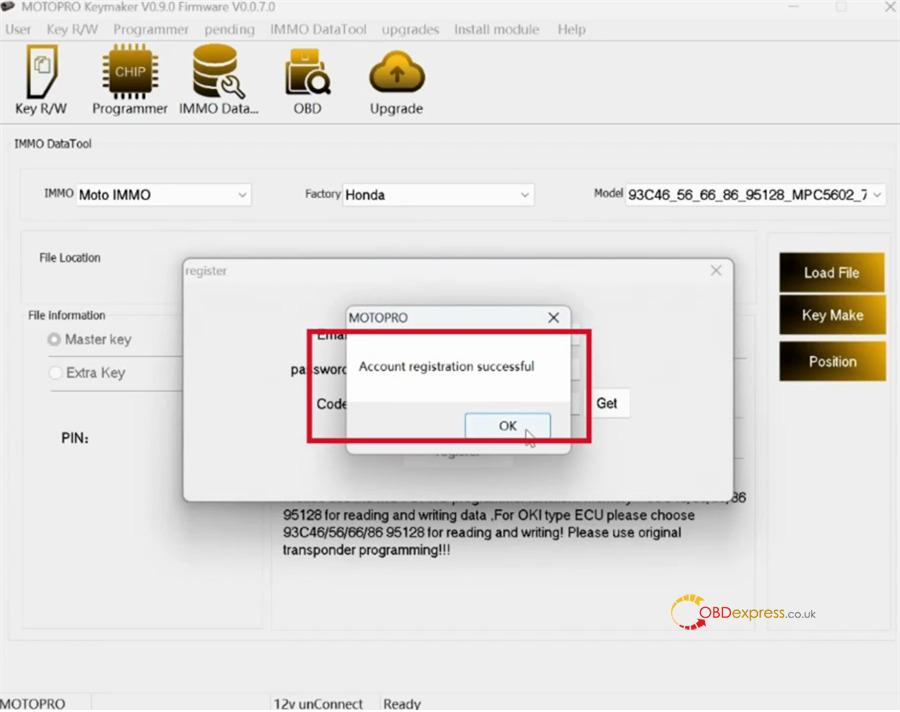
Task: Open the upgrades menu
Action: coord(410,29)
